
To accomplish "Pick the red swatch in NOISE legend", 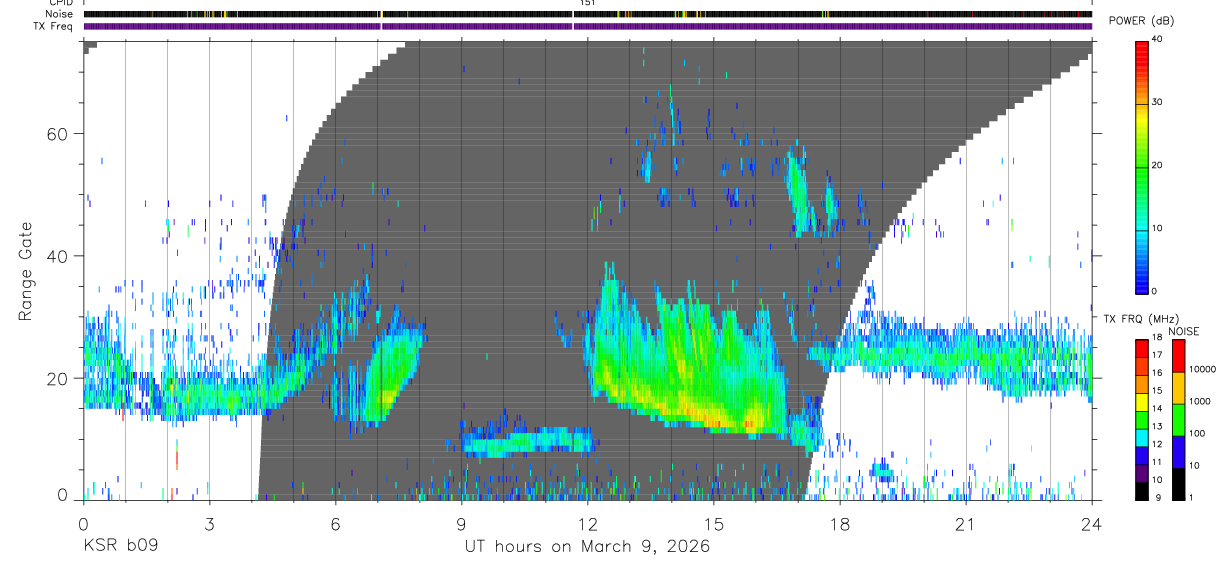I will (x=1178, y=356).
